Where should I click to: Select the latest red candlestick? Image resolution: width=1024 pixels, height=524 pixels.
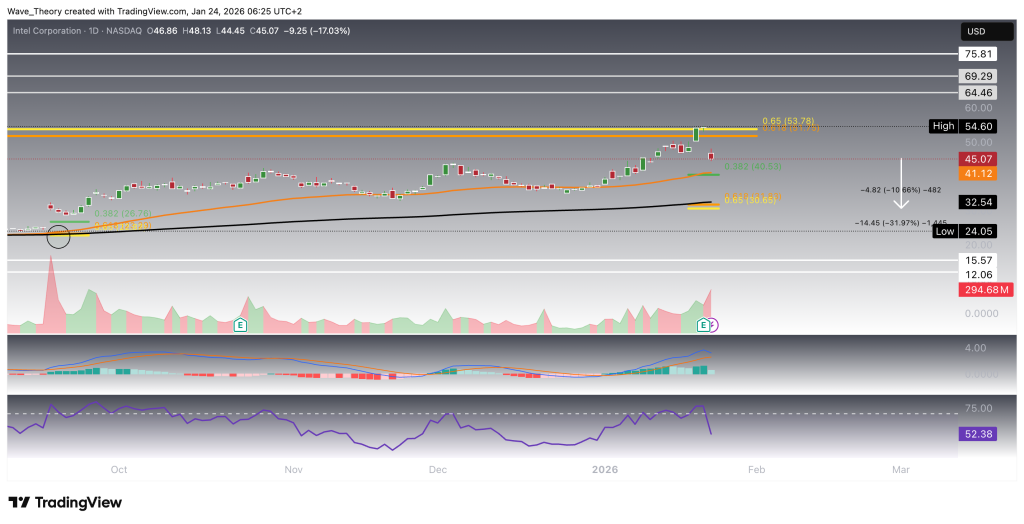click(x=711, y=155)
